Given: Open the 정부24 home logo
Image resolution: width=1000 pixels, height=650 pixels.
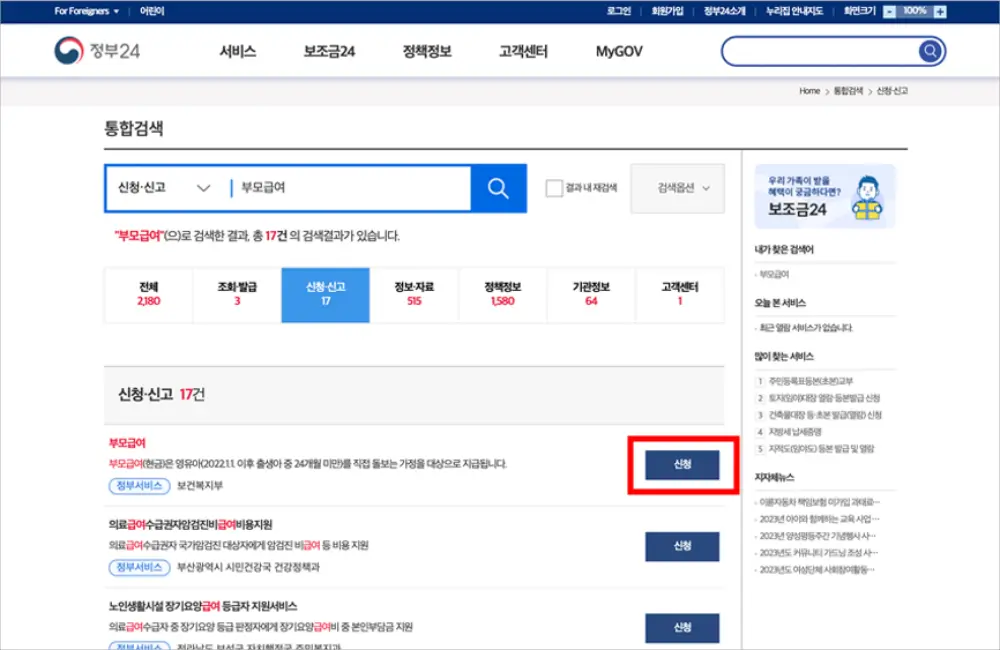Looking at the screenshot, I should pos(93,51).
